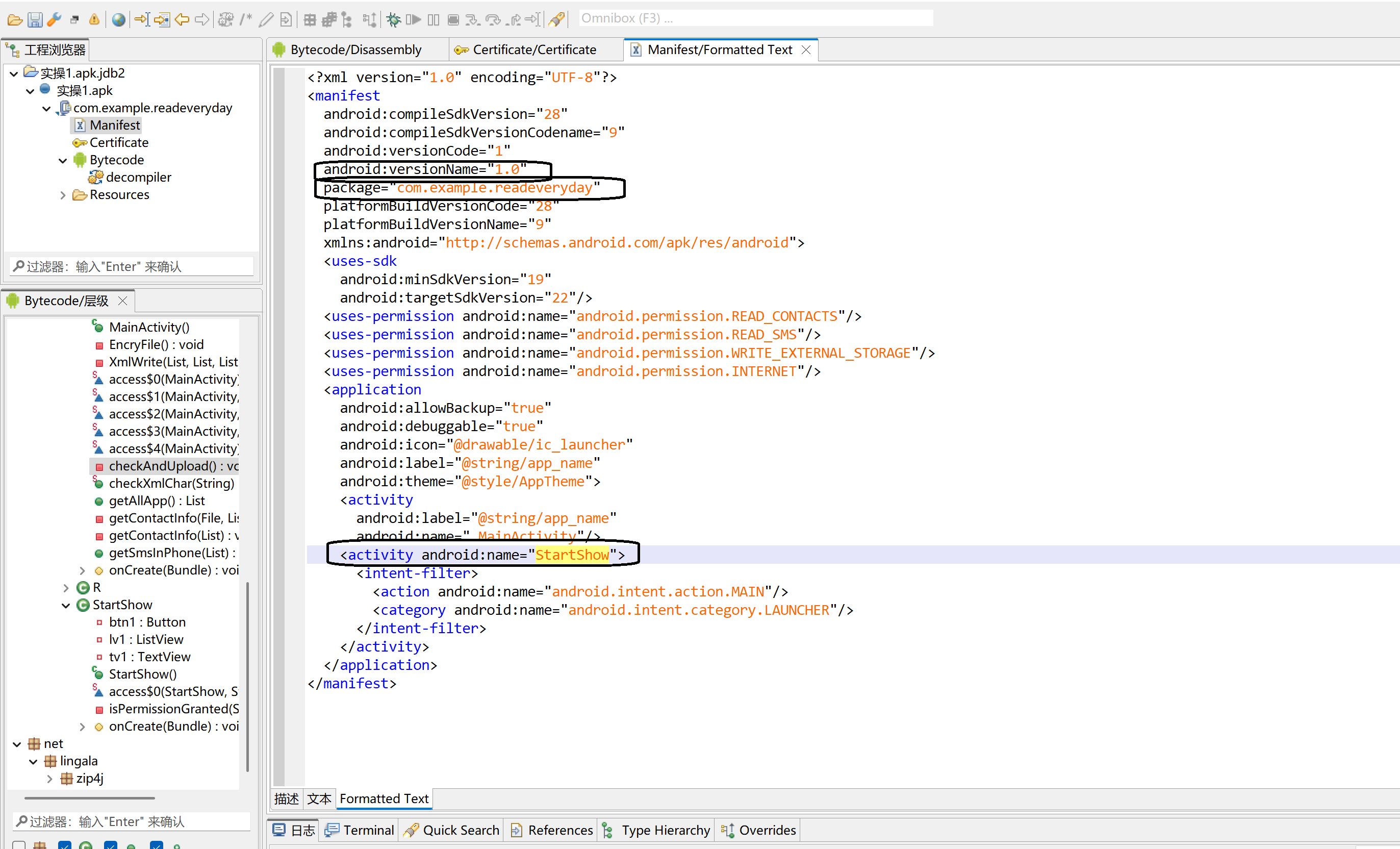
Task: Click the Omnibox search field
Action: tap(755, 18)
